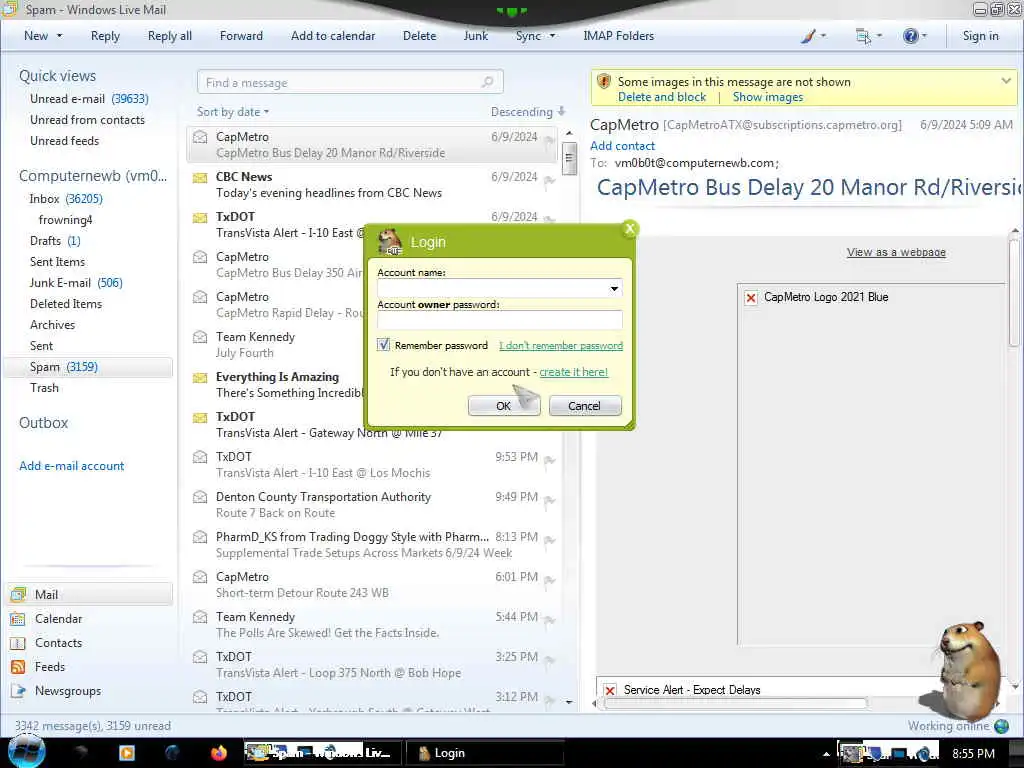Image resolution: width=1024 pixels, height=768 pixels.
Task: Show hidden system tray icons arrow
Action: point(826,754)
